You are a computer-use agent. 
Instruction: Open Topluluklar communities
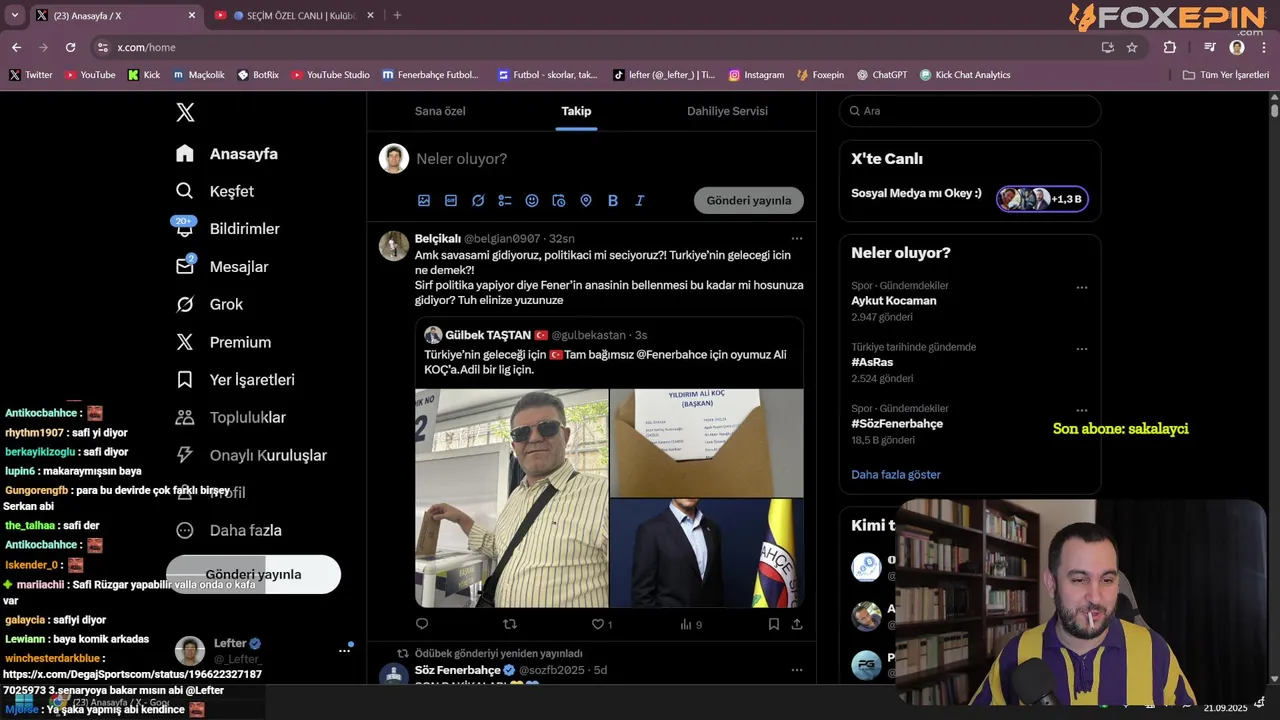[231, 418]
